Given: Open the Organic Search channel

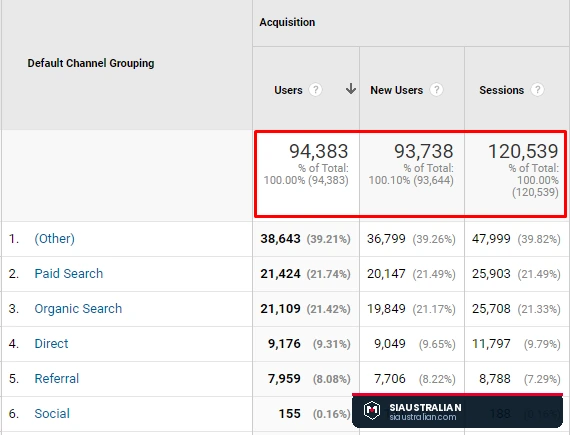Looking at the screenshot, I should [78, 309].
